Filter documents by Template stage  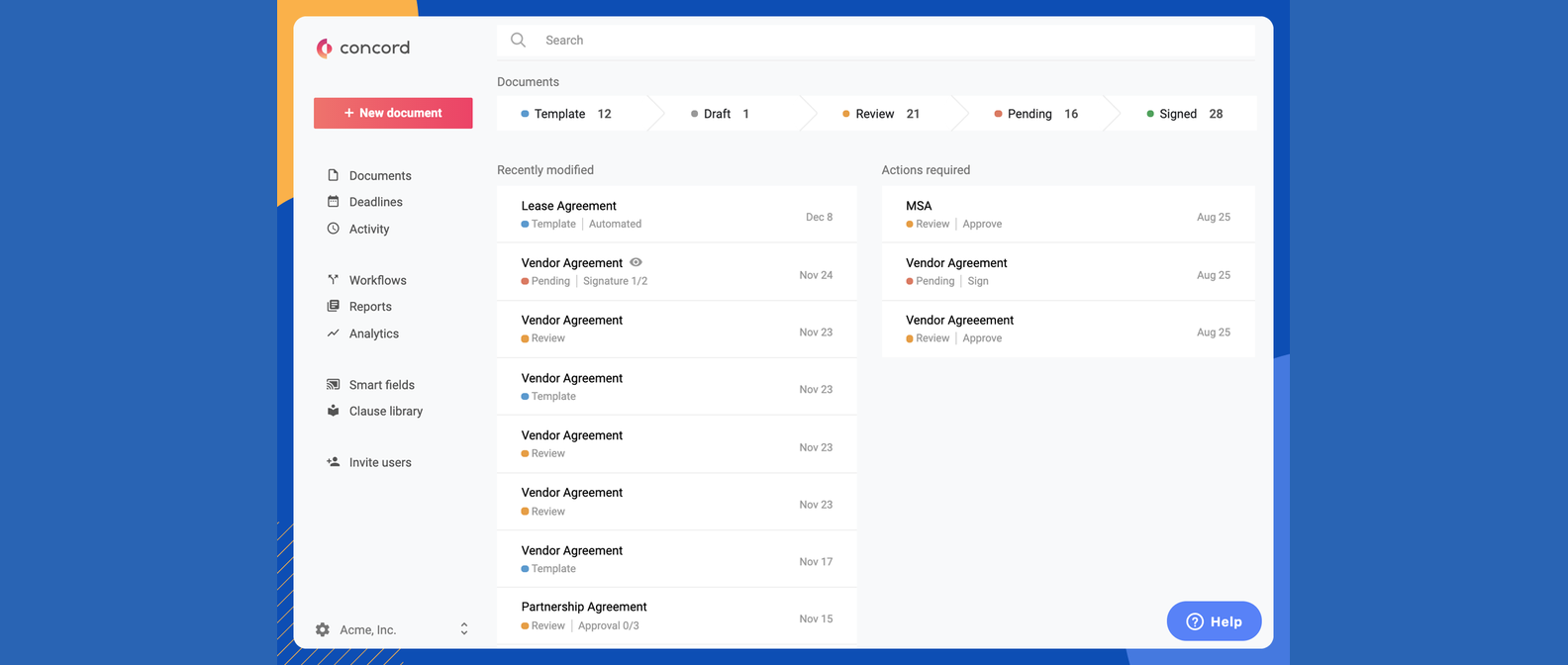pyautogui.click(x=571, y=114)
